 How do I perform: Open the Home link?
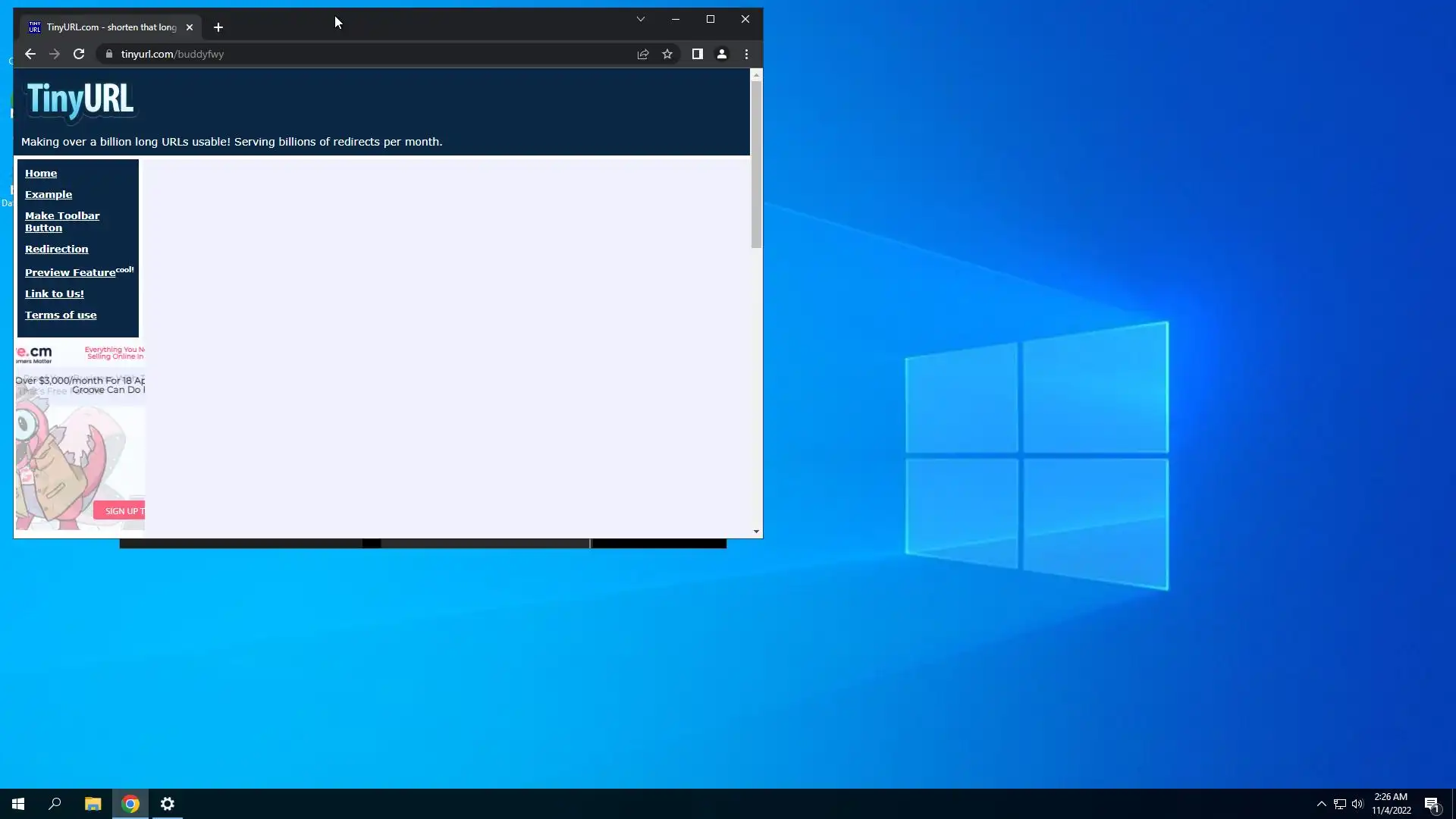[x=41, y=173]
